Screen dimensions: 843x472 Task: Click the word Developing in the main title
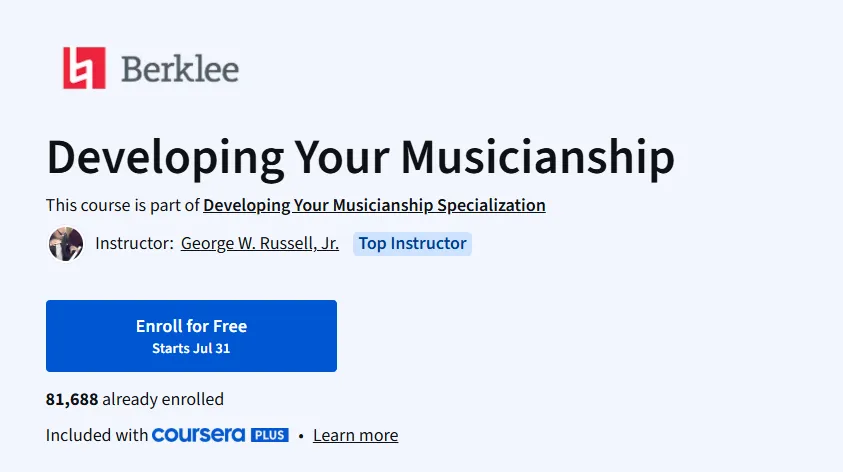pos(166,159)
